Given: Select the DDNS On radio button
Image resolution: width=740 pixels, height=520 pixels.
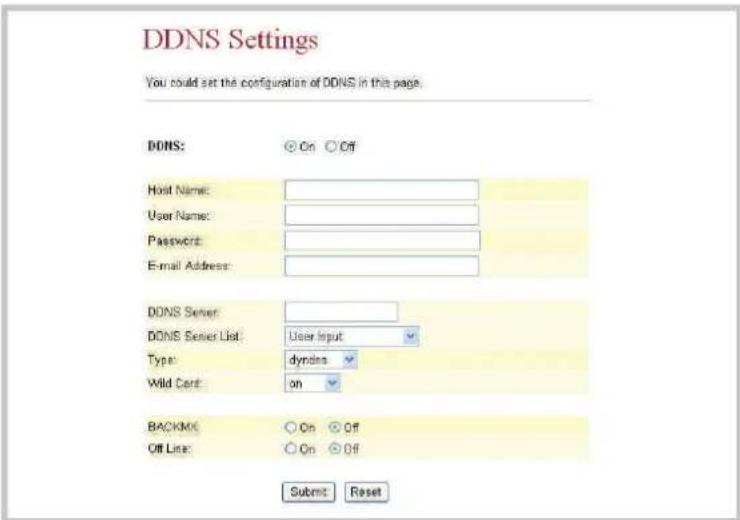Looking at the screenshot, I should [290, 147].
